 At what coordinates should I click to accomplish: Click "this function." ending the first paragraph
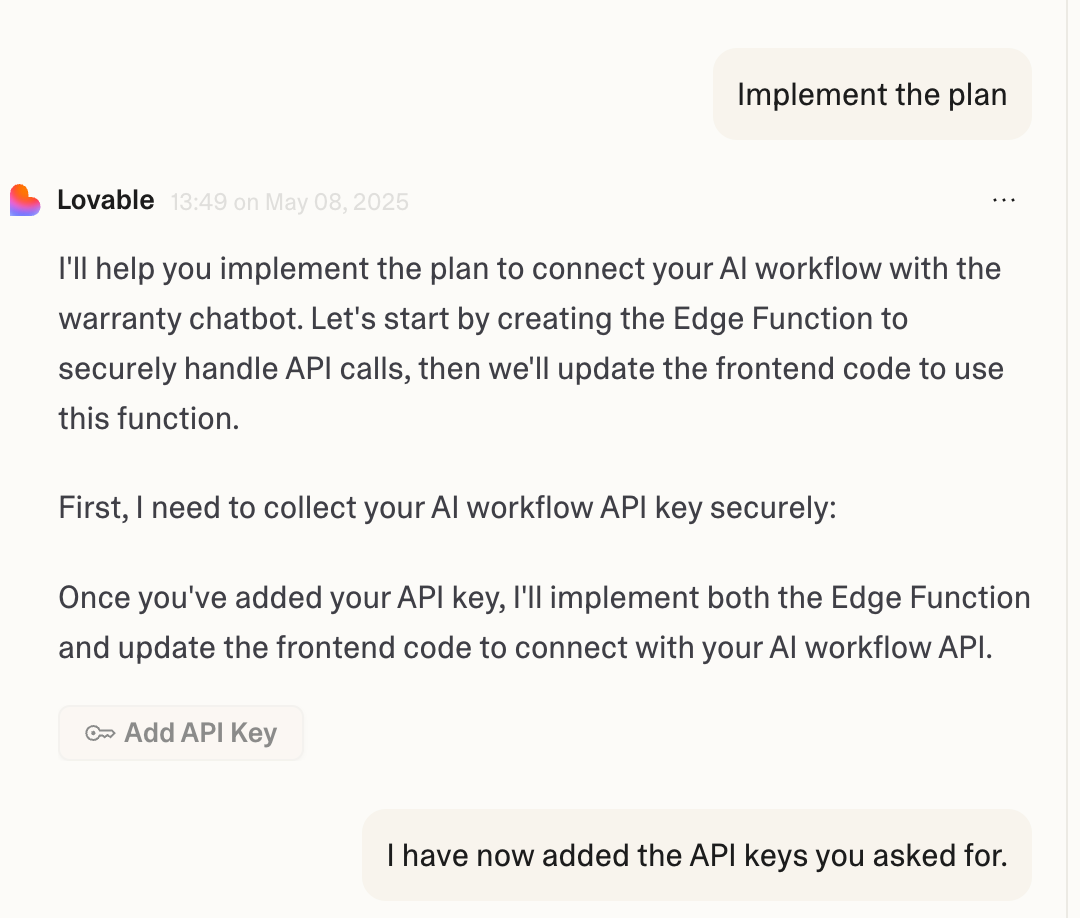click(149, 417)
